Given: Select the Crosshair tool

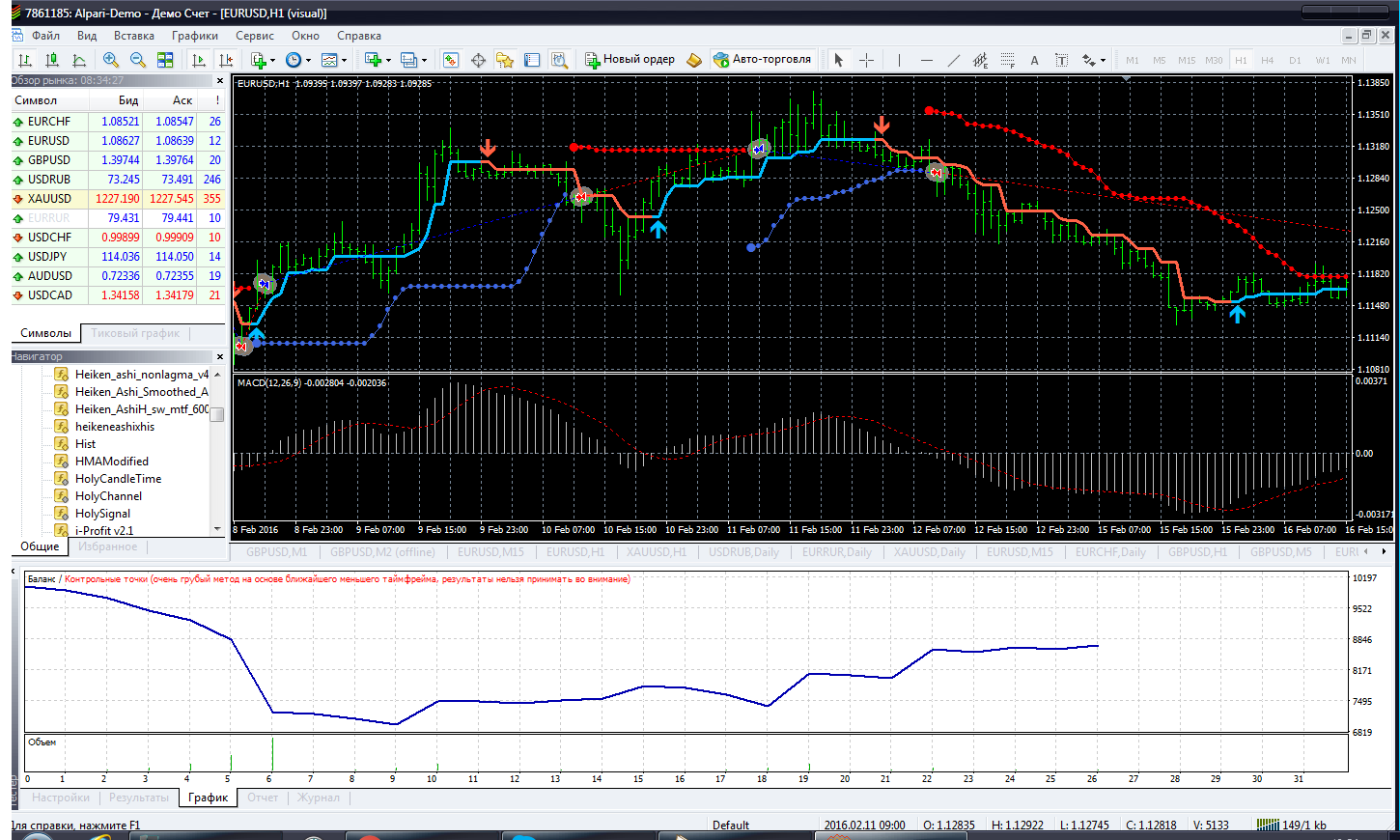Looking at the screenshot, I should 867,60.
